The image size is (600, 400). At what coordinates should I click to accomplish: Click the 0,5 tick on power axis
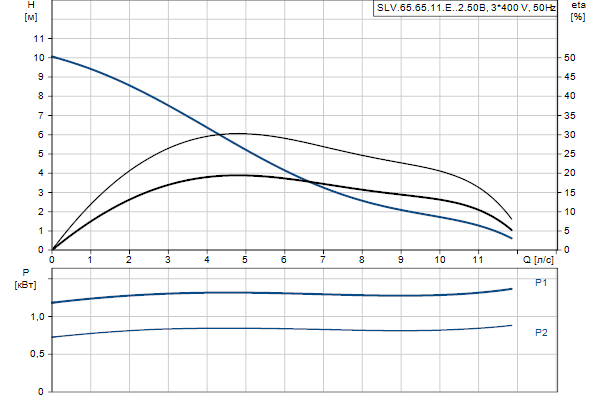tap(37, 354)
